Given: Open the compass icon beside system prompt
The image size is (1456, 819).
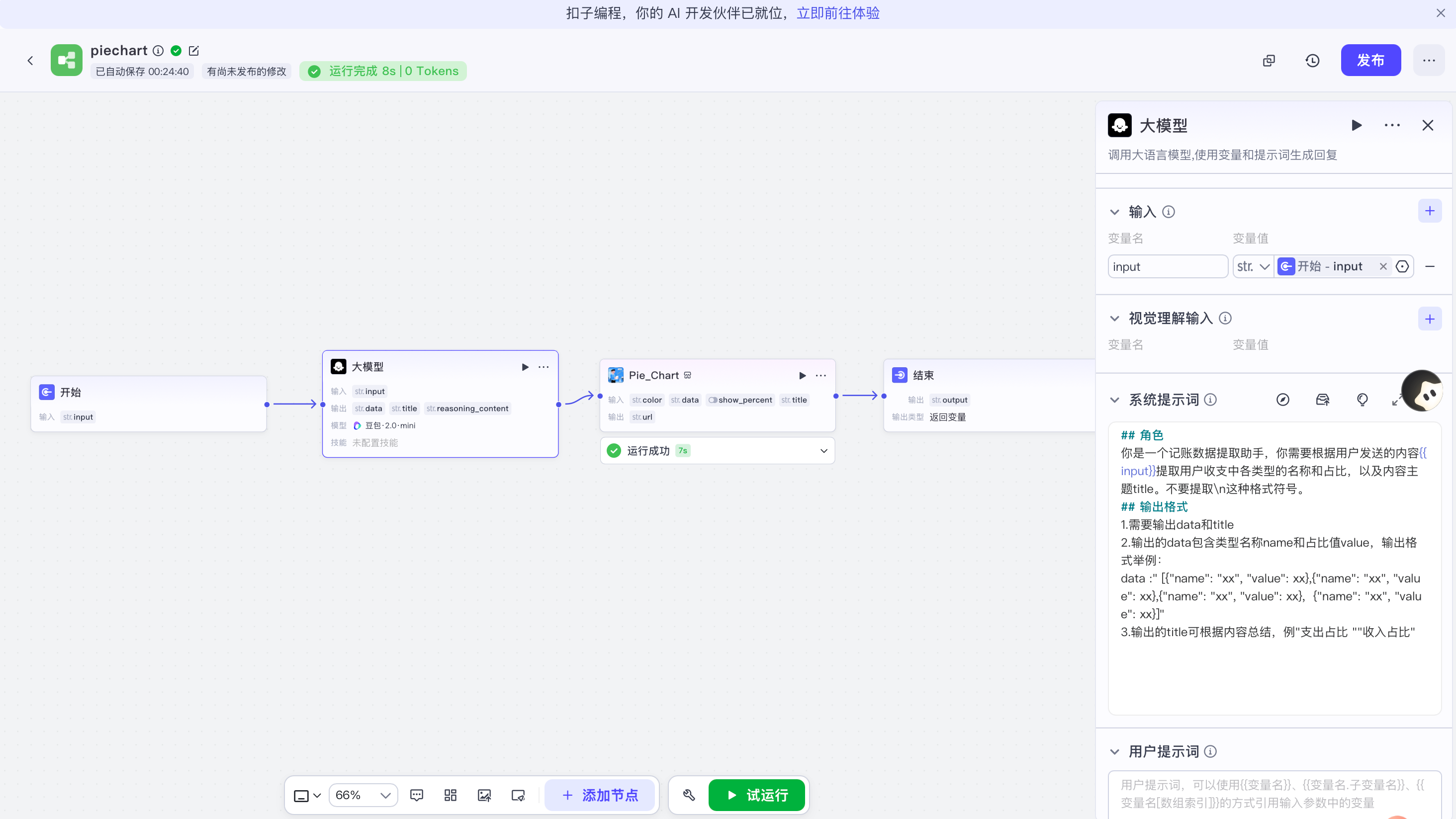Looking at the screenshot, I should 1283,400.
